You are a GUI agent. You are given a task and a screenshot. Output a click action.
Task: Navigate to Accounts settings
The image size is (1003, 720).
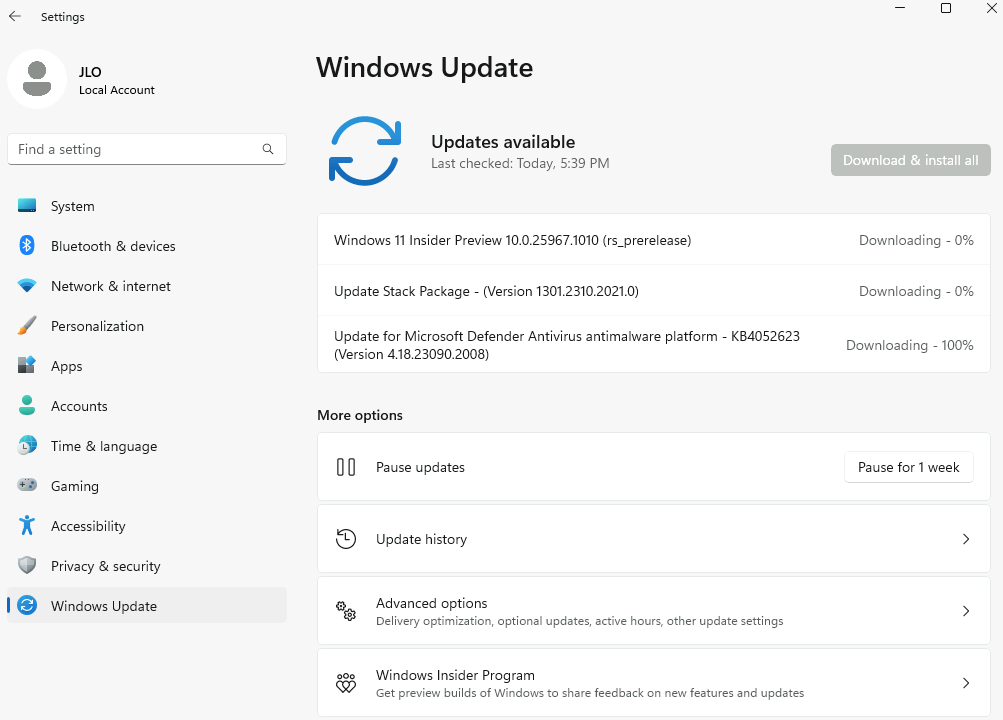click(x=147, y=406)
